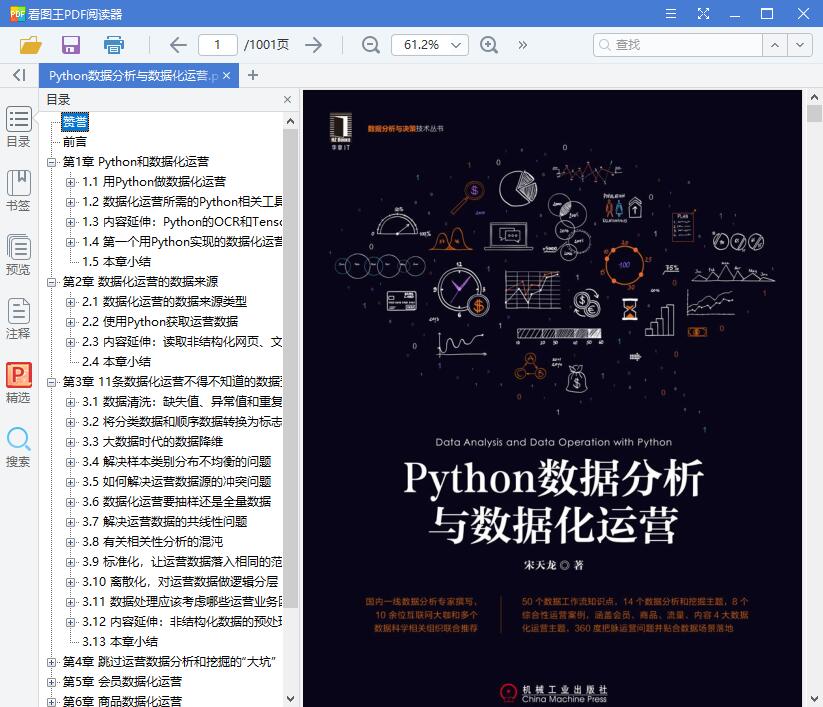Close the 目录 outline panel
Viewport: 823px width, 707px height.
(x=287, y=99)
